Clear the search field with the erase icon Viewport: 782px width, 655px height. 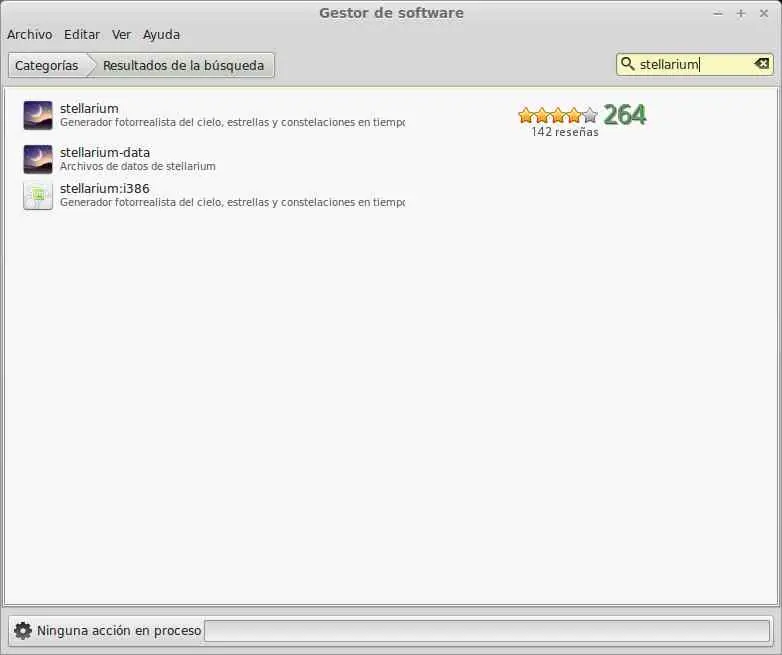[x=762, y=64]
